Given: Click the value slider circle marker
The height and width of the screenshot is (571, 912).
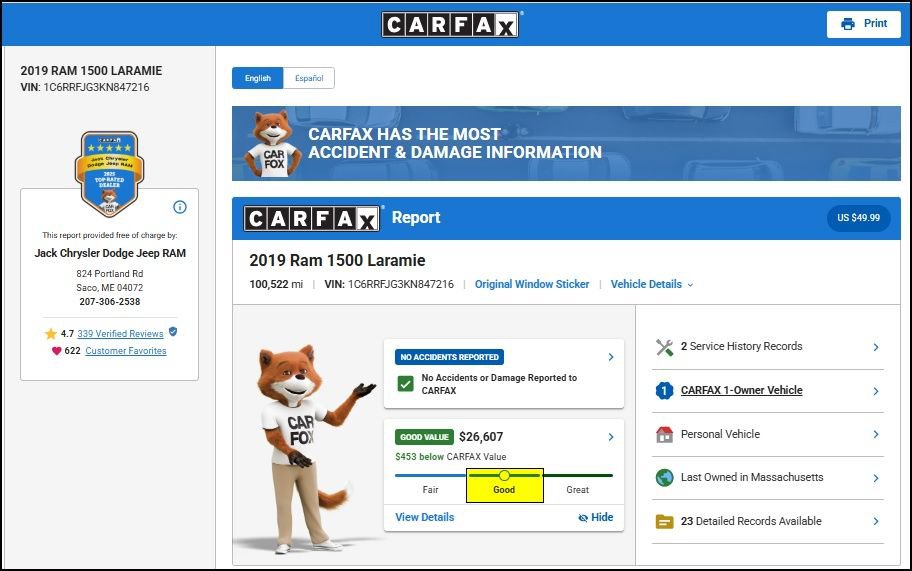Looking at the screenshot, I should click(504, 476).
